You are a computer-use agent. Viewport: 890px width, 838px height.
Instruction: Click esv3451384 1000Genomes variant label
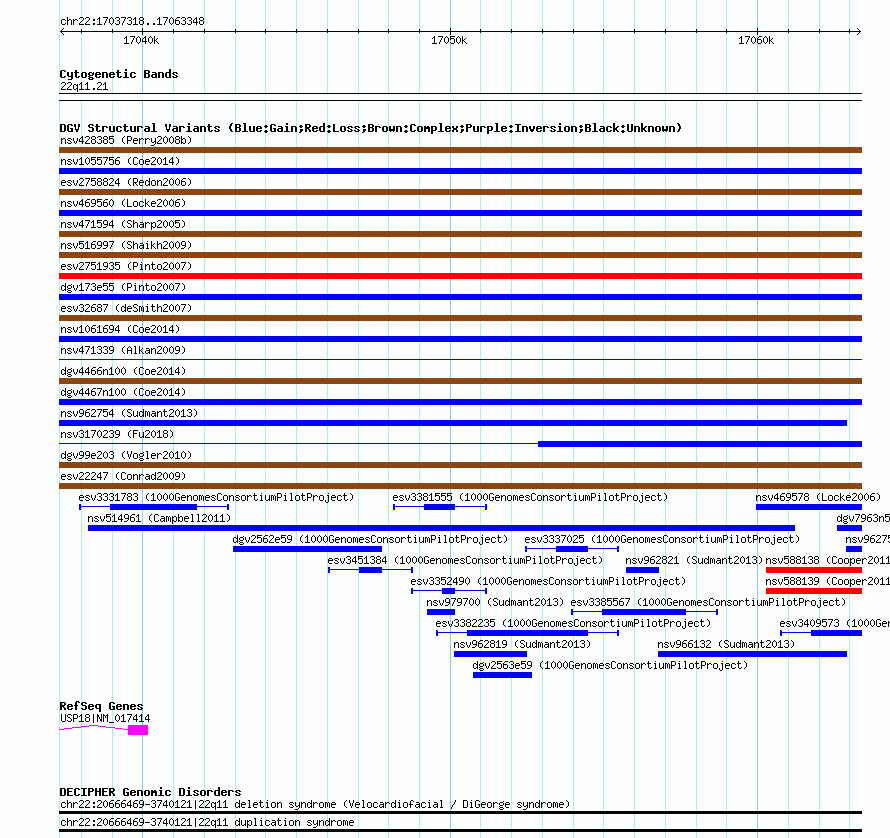(x=465, y=560)
